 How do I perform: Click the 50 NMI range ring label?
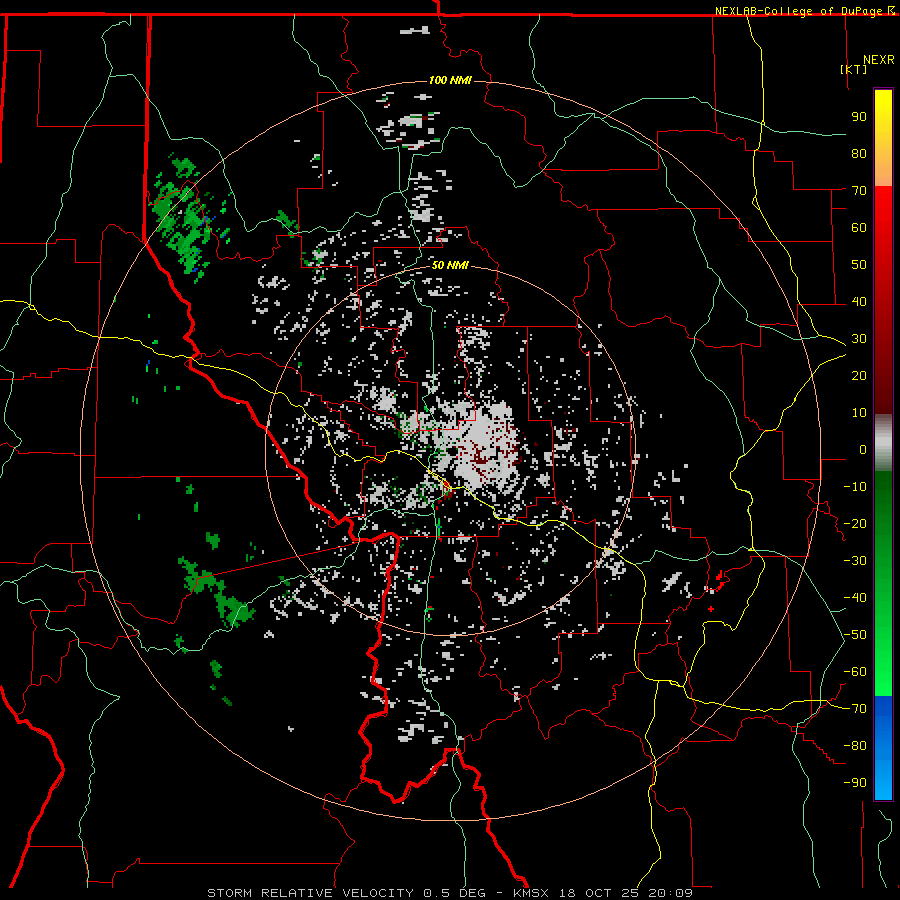pyautogui.click(x=450, y=265)
